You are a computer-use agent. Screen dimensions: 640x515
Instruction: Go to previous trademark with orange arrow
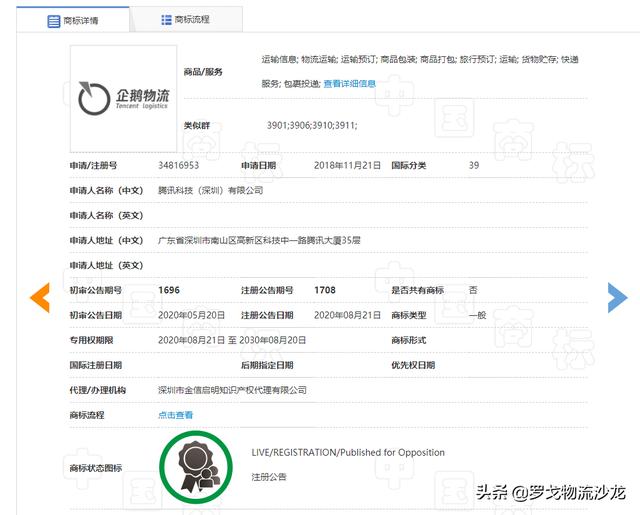40,297
